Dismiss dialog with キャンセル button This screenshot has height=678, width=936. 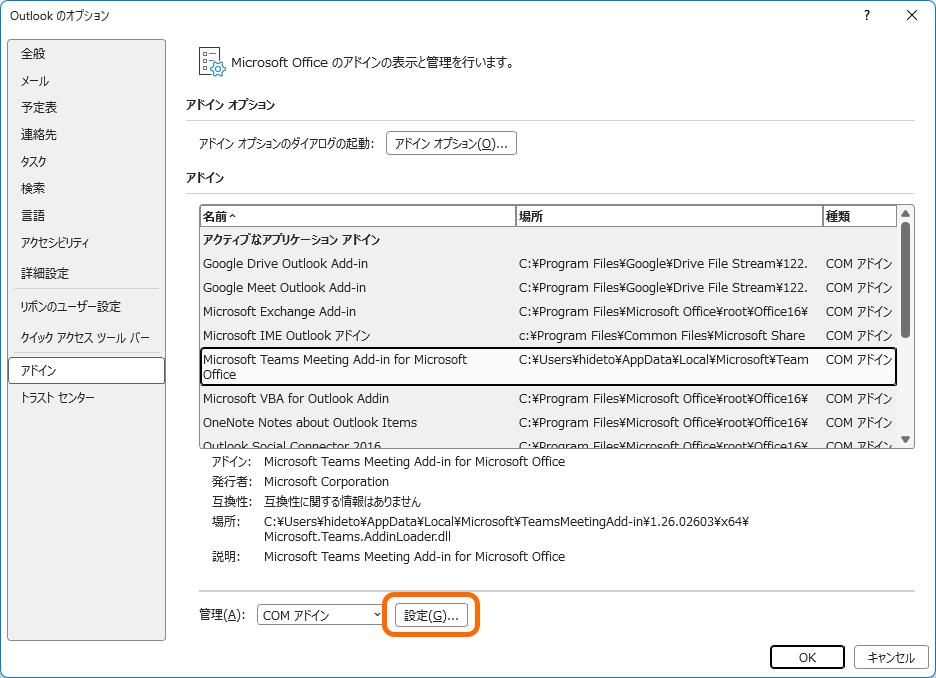click(891, 657)
